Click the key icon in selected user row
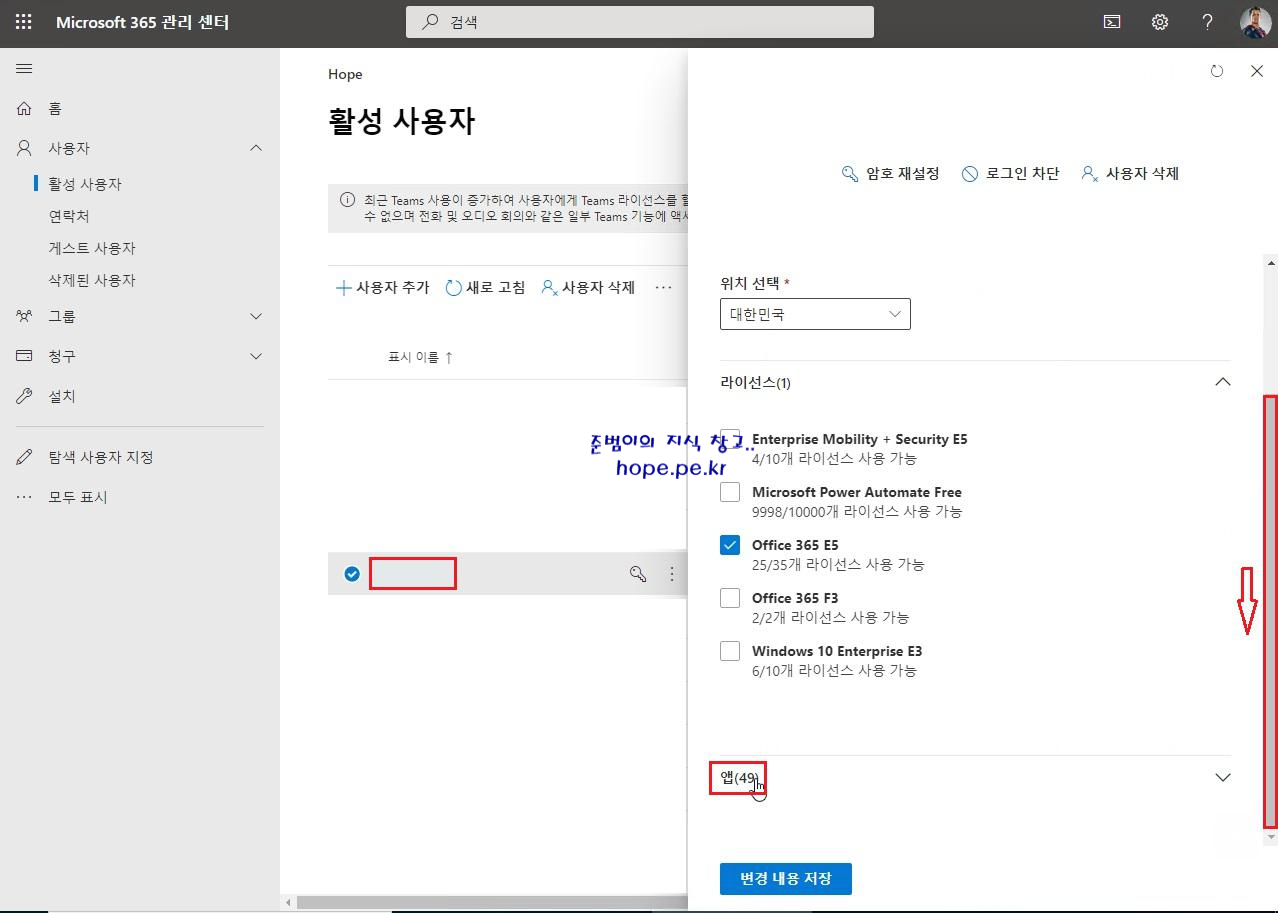1278x913 pixels. (638, 574)
